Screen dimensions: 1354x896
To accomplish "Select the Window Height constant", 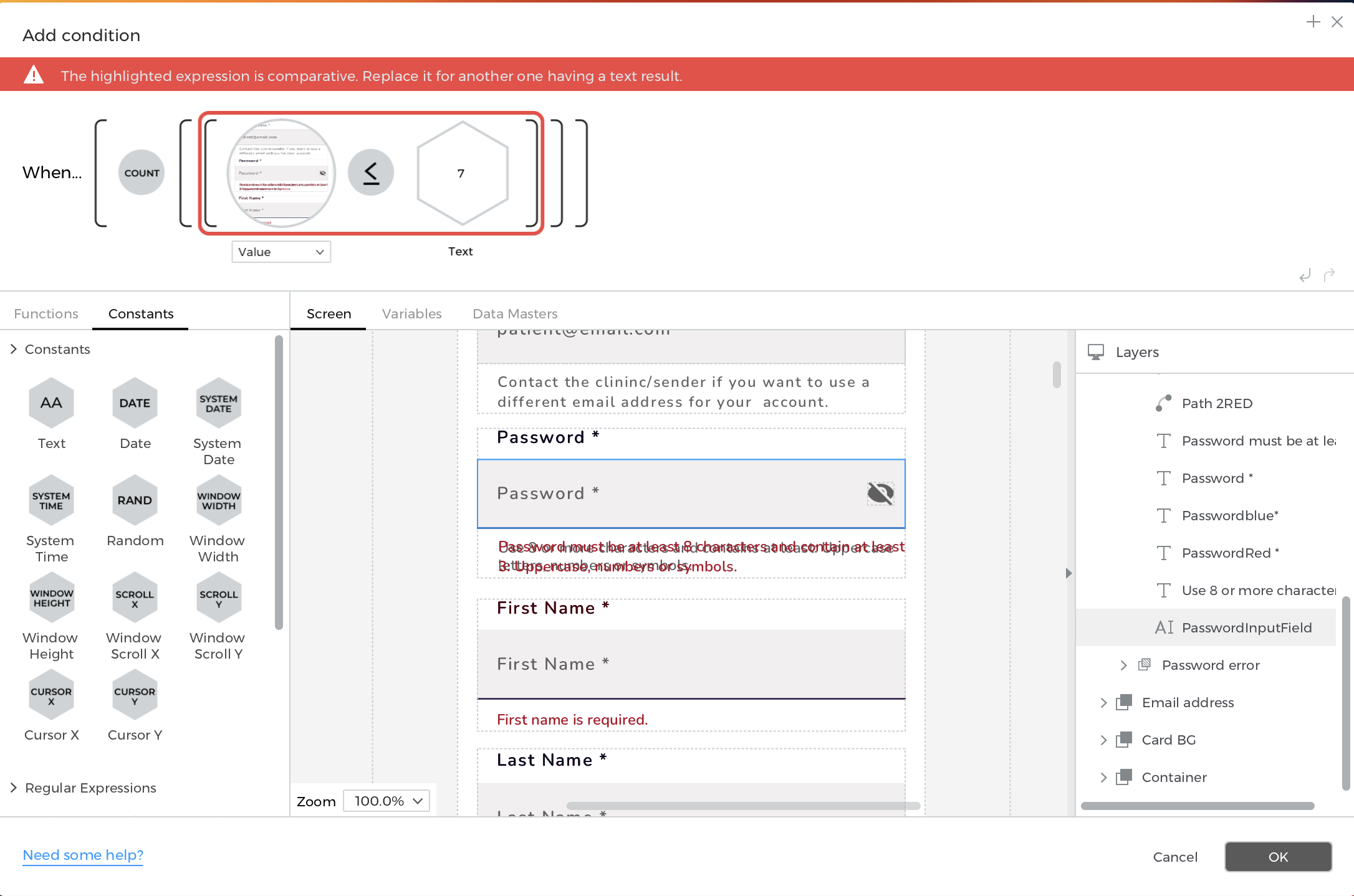I will pyautogui.click(x=51, y=598).
